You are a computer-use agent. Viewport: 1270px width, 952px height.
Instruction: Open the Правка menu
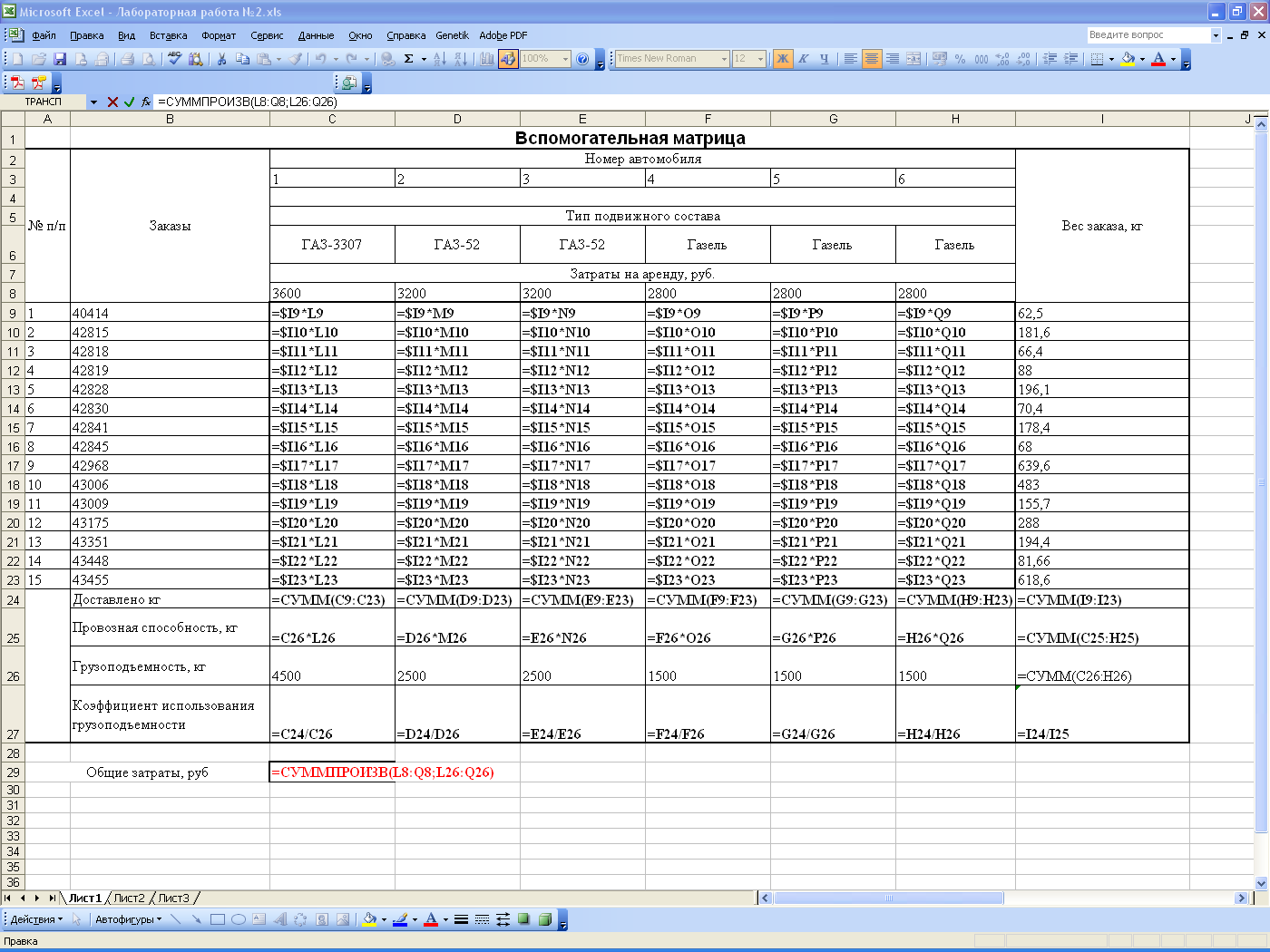pyautogui.click(x=86, y=35)
